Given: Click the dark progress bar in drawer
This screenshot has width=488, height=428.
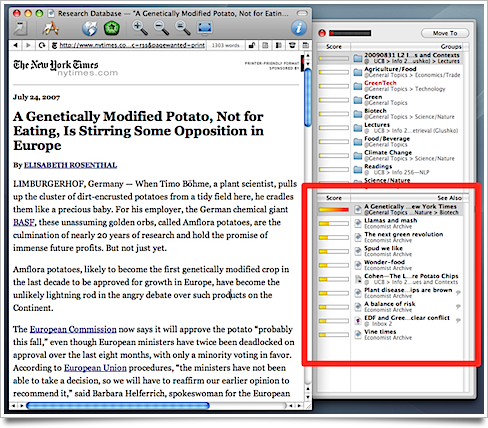Looking at the screenshot, I should [x=350, y=33].
